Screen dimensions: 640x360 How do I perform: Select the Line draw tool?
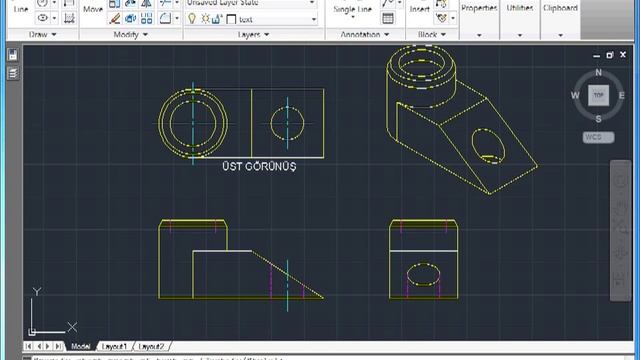point(20,8)
